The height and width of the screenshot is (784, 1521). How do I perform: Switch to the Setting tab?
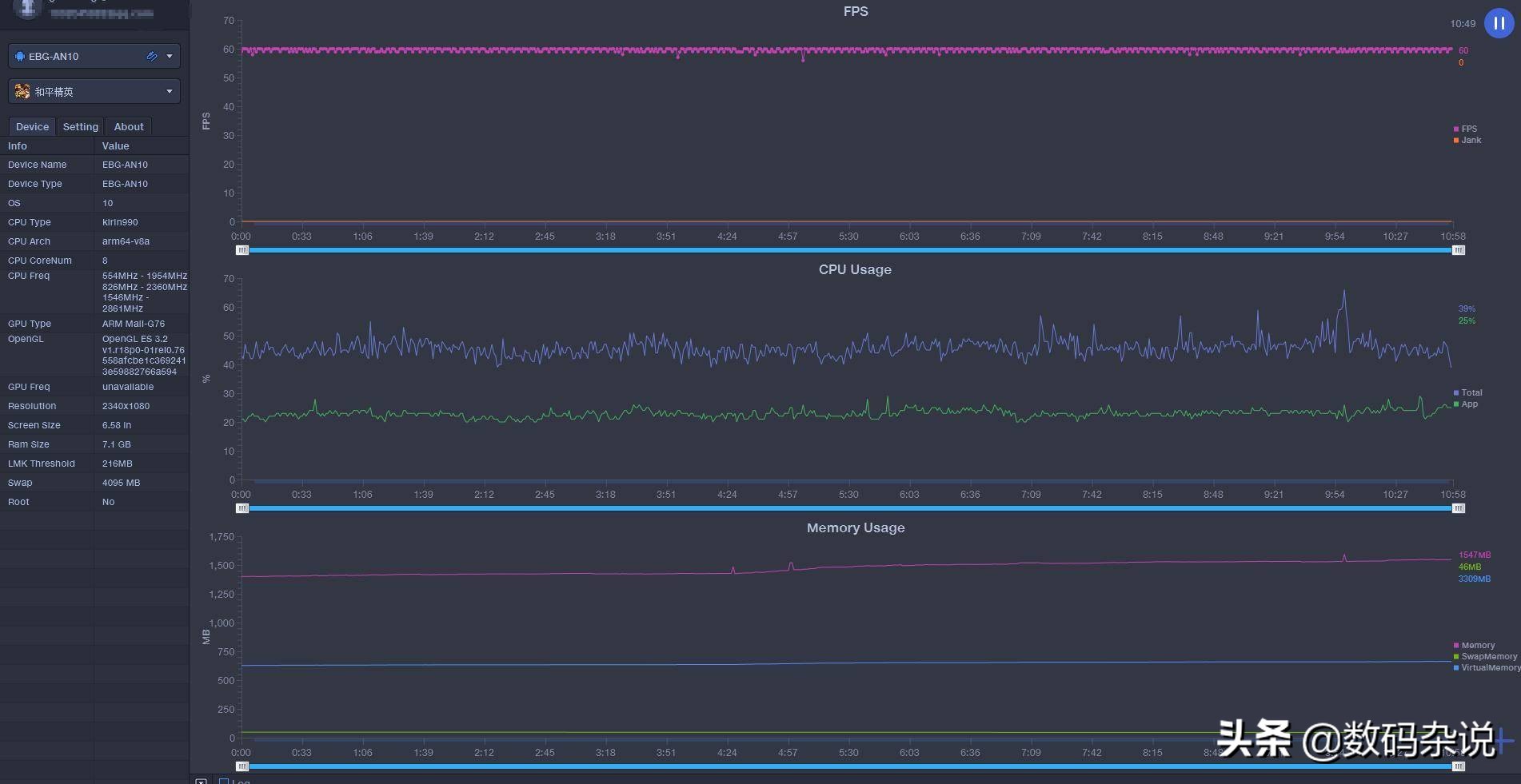pos(81,127)
